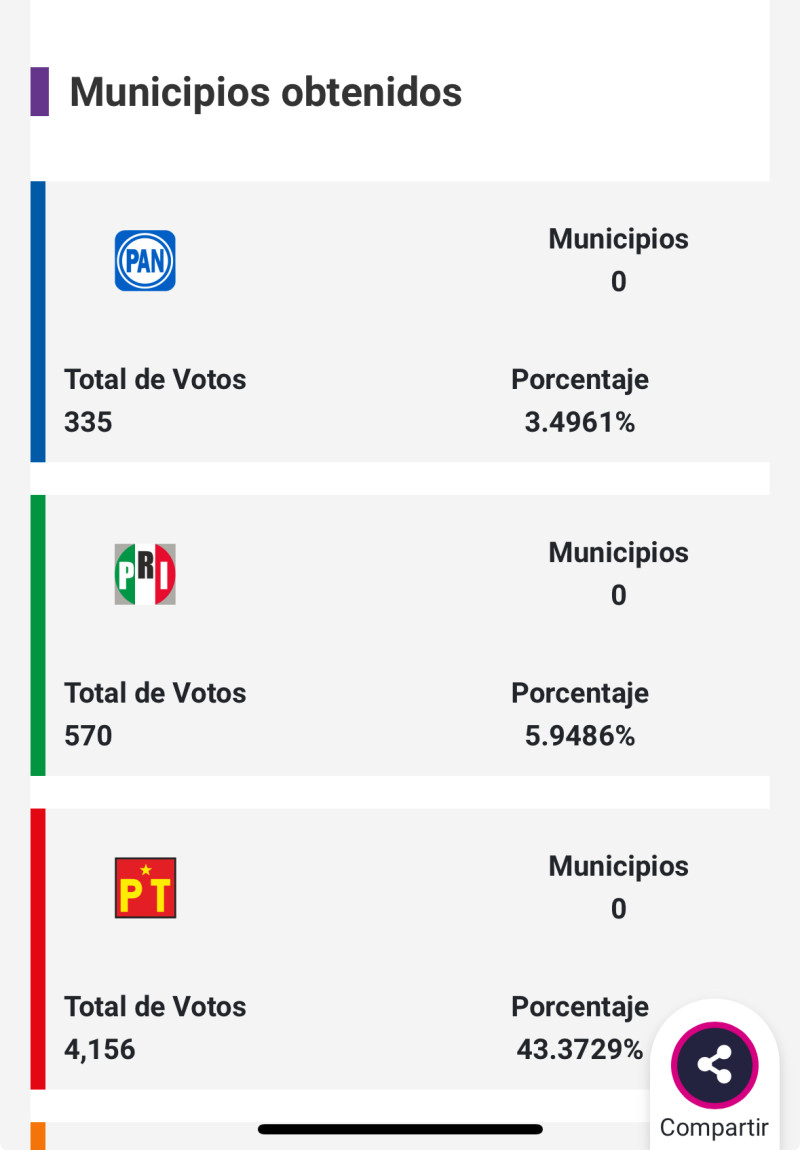Click the Municipios count in PAN card
This screenshot has height=1150, width=800.
pos(619,282)
